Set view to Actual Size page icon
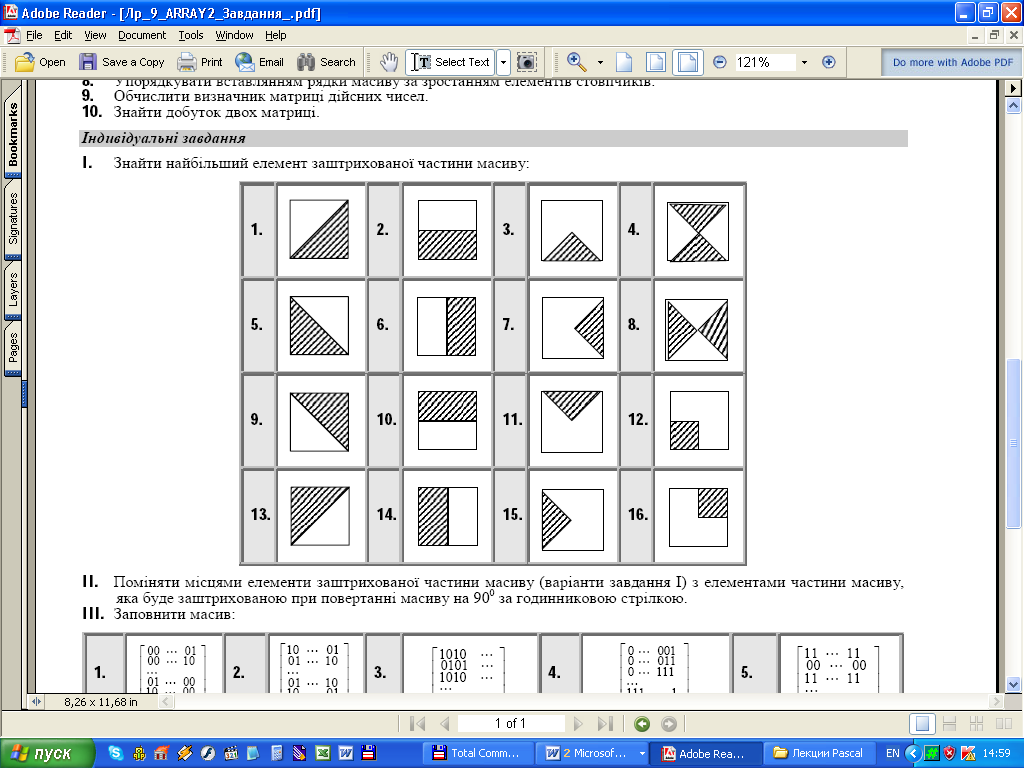Screen dimensions: 1024x768 624,62
